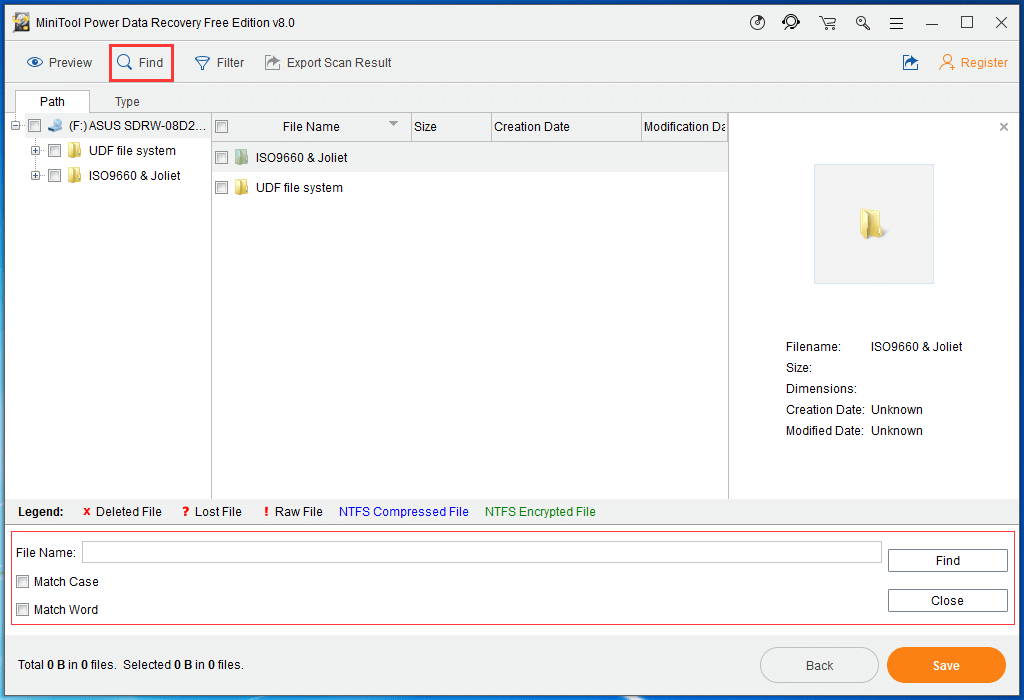Click the headset support icon
Image resolution: width=1024 pixels, height=700 pixels.
click(791, 22)
